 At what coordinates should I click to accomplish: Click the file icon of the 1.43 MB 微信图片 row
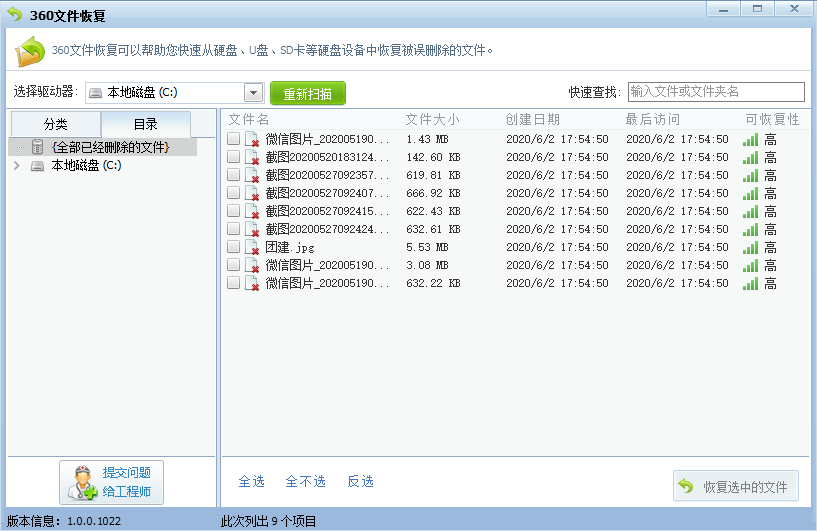click(x=252, y=139)
